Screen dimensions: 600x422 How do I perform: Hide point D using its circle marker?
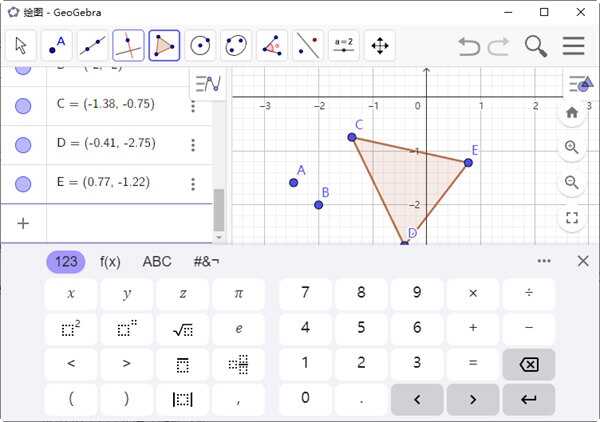[x=23, y=144]
